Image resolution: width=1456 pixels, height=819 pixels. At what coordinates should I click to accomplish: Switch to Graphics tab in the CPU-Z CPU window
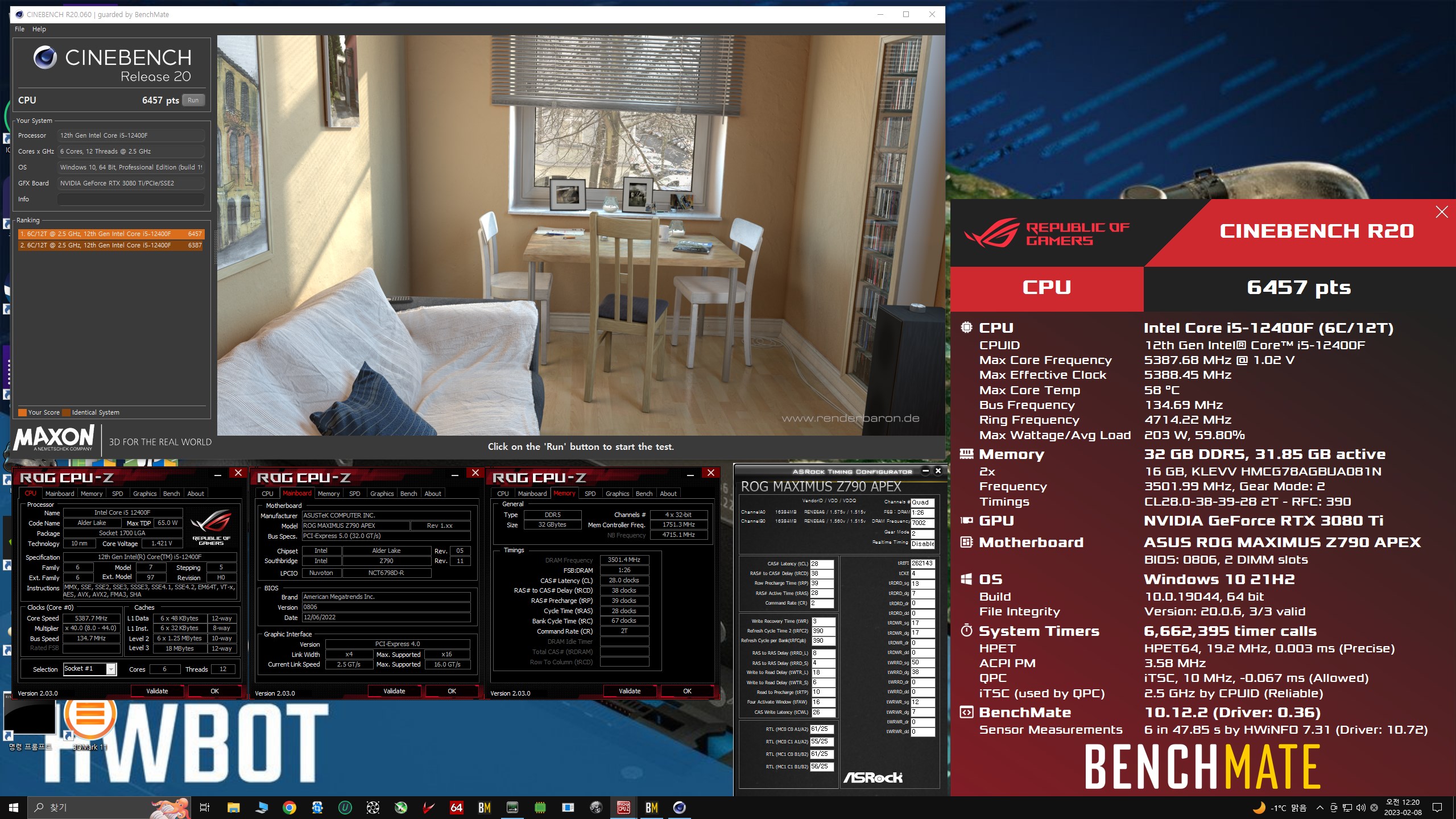(x=144, y=494)
